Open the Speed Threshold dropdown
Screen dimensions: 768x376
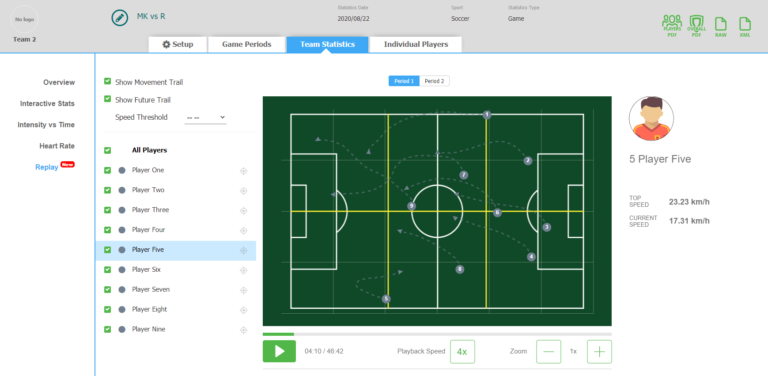coord(205,118)
